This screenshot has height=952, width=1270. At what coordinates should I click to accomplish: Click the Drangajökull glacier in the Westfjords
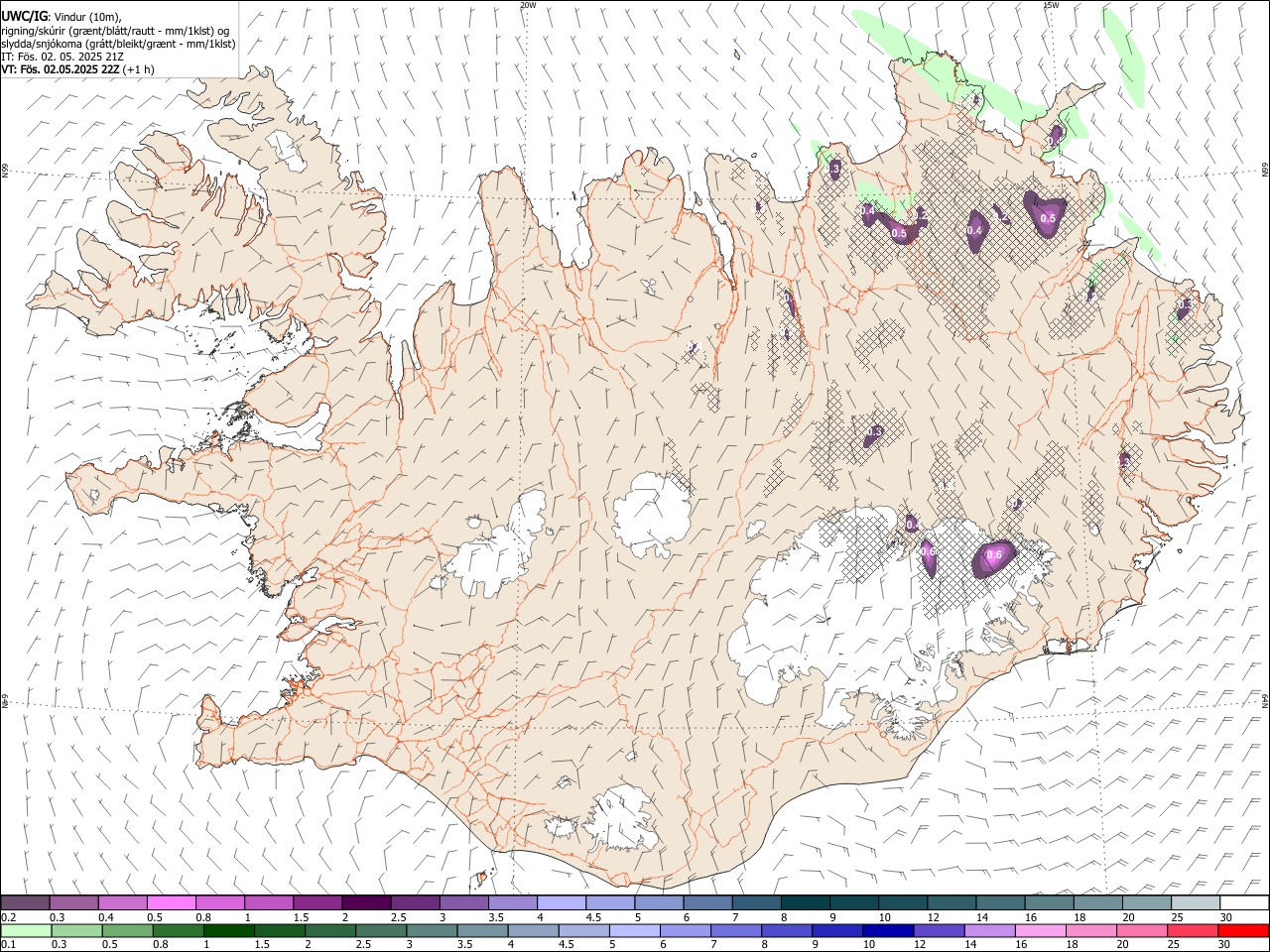[x=288, y=149]
